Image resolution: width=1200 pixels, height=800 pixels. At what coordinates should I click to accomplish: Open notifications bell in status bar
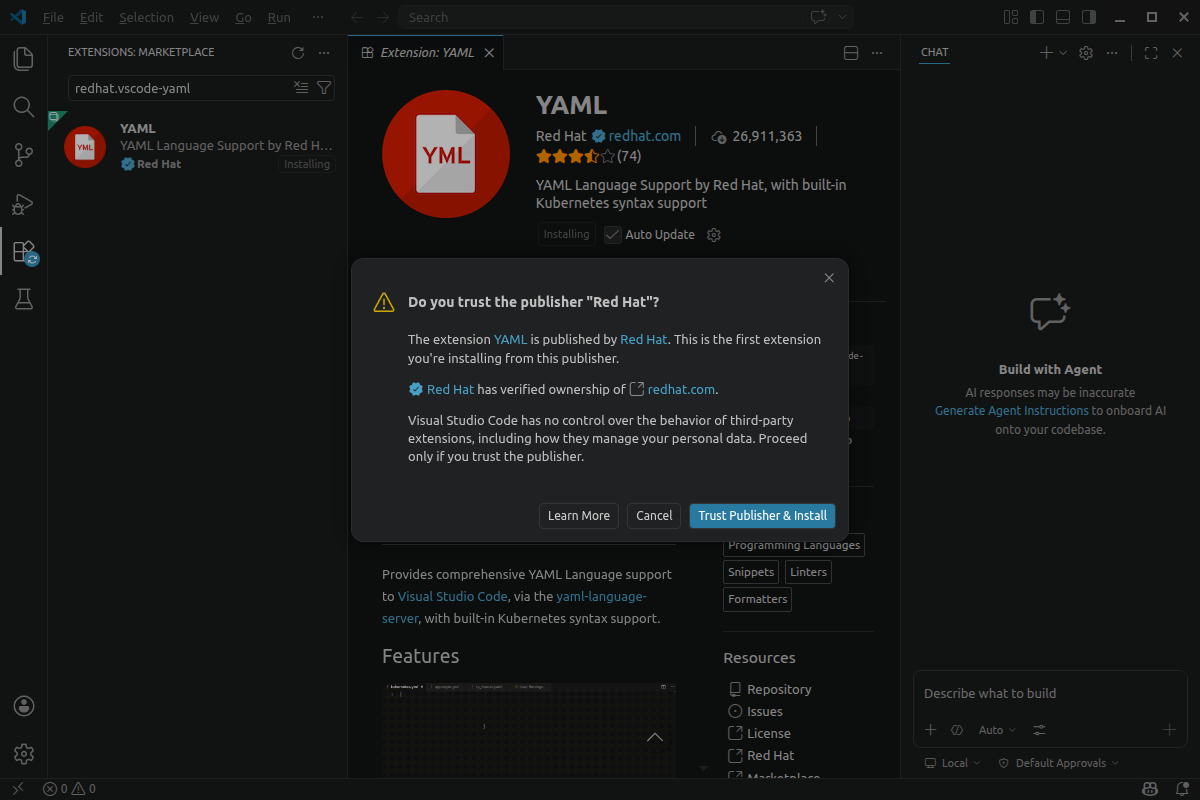1180,789
